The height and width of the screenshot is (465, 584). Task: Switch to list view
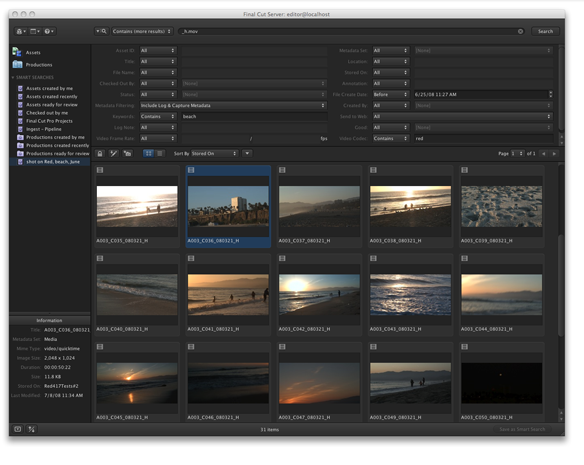point(160,154)
